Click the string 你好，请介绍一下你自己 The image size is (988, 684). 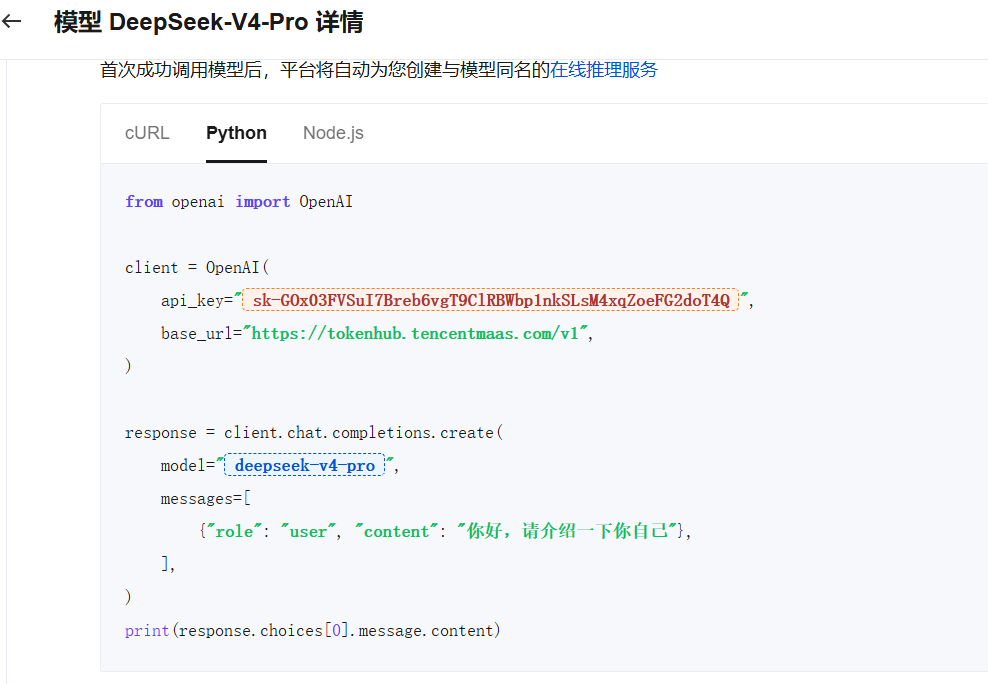[x=567, y=531]
